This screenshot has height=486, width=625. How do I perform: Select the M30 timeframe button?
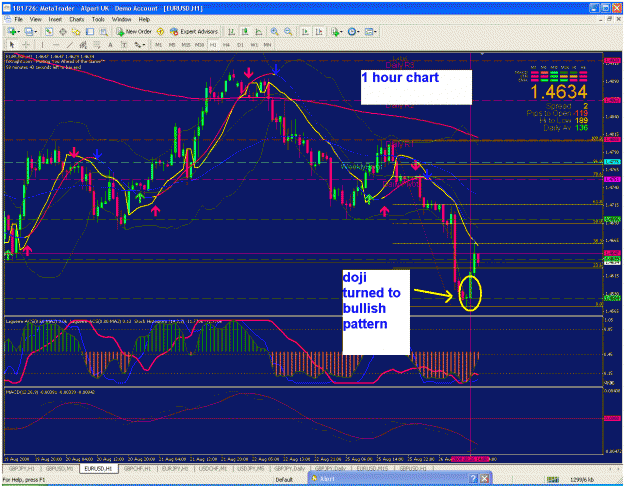(x=199, y=45)
